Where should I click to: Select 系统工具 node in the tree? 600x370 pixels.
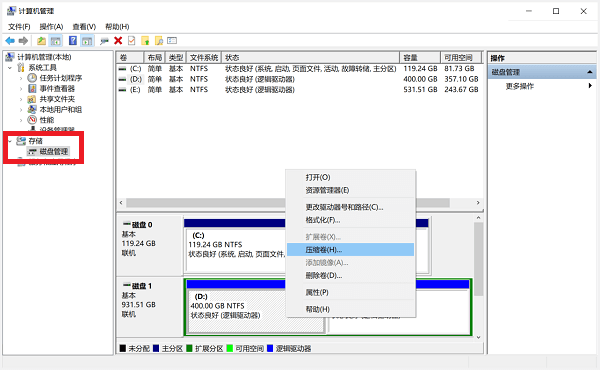pyautogui.click(x=42, y=68)
